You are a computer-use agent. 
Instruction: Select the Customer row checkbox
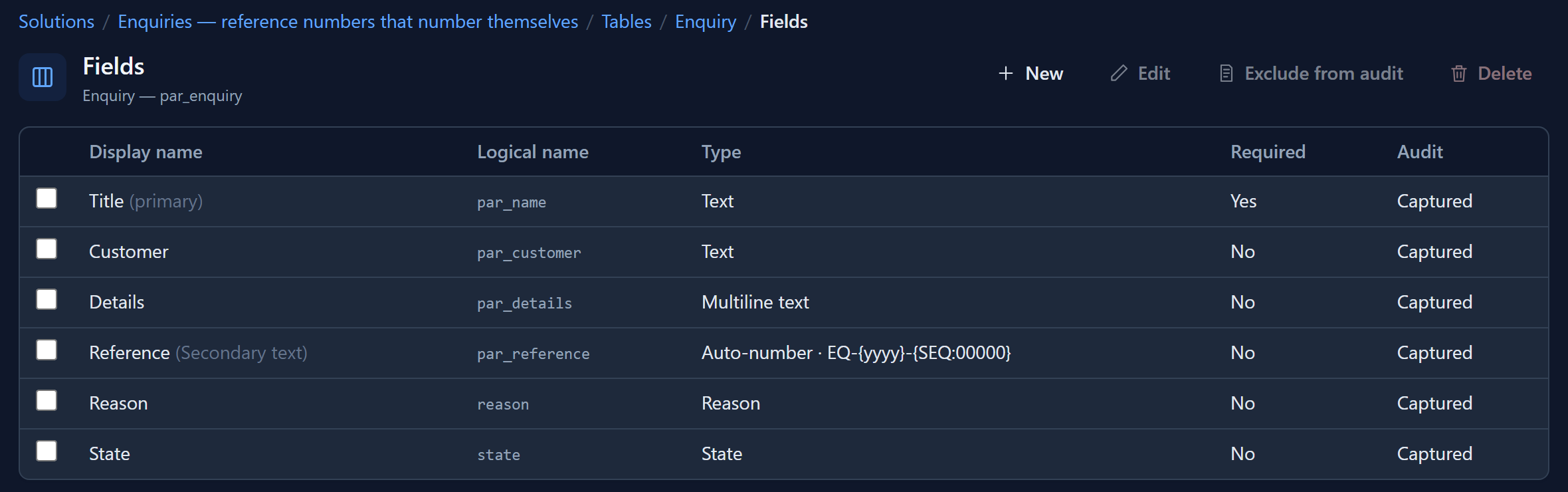click(x=47, y=249)
